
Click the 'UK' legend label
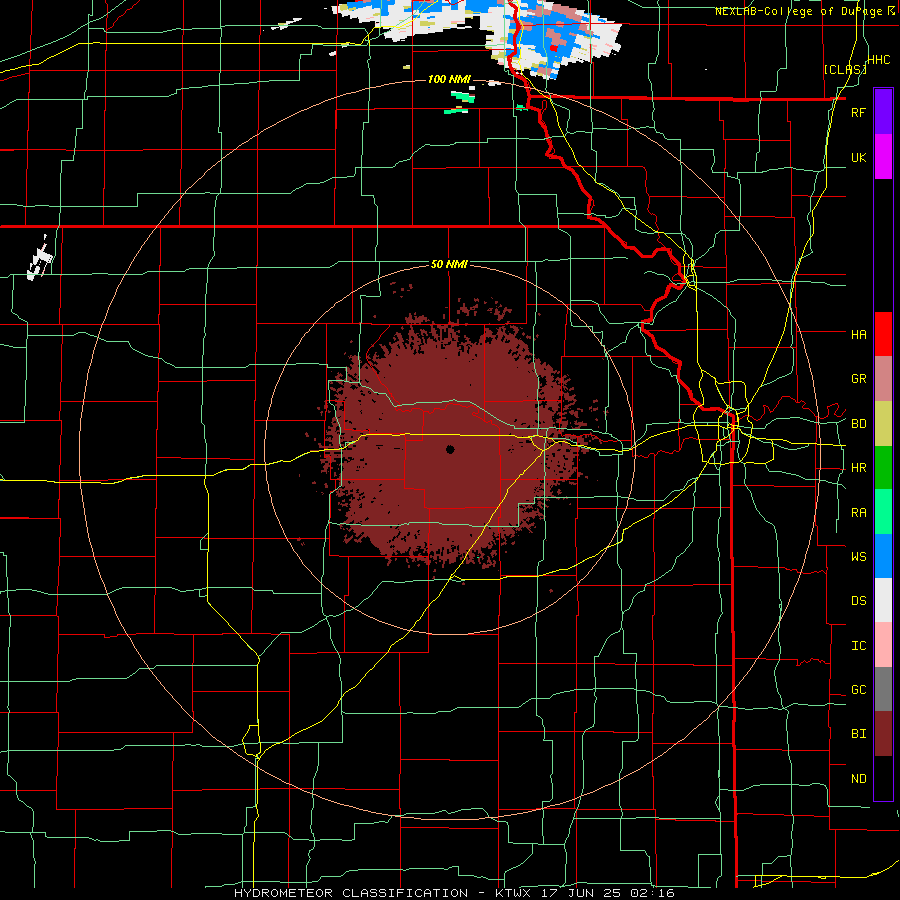tap(858, 157)
